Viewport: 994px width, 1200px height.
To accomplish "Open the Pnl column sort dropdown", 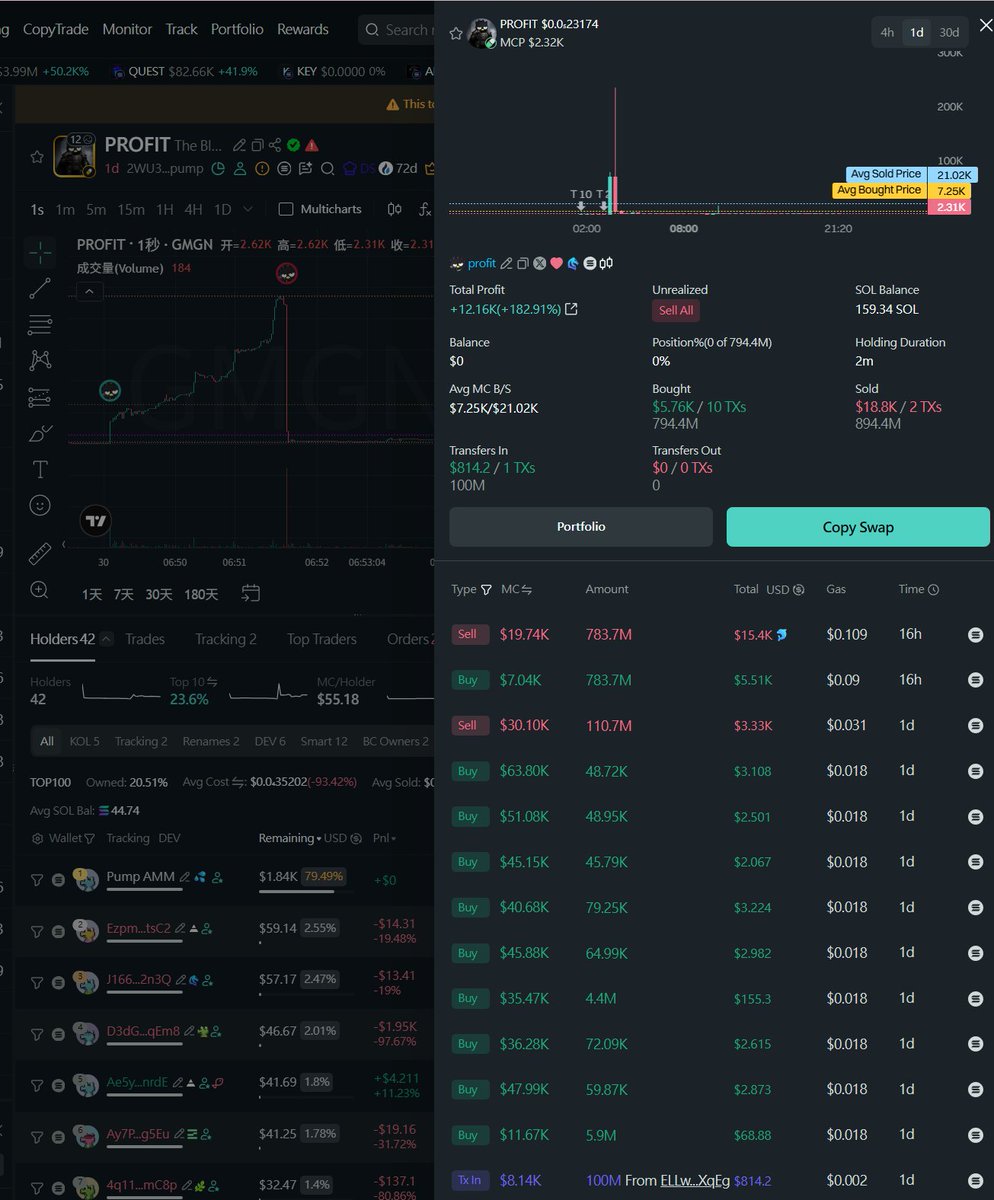I will 394,838.
